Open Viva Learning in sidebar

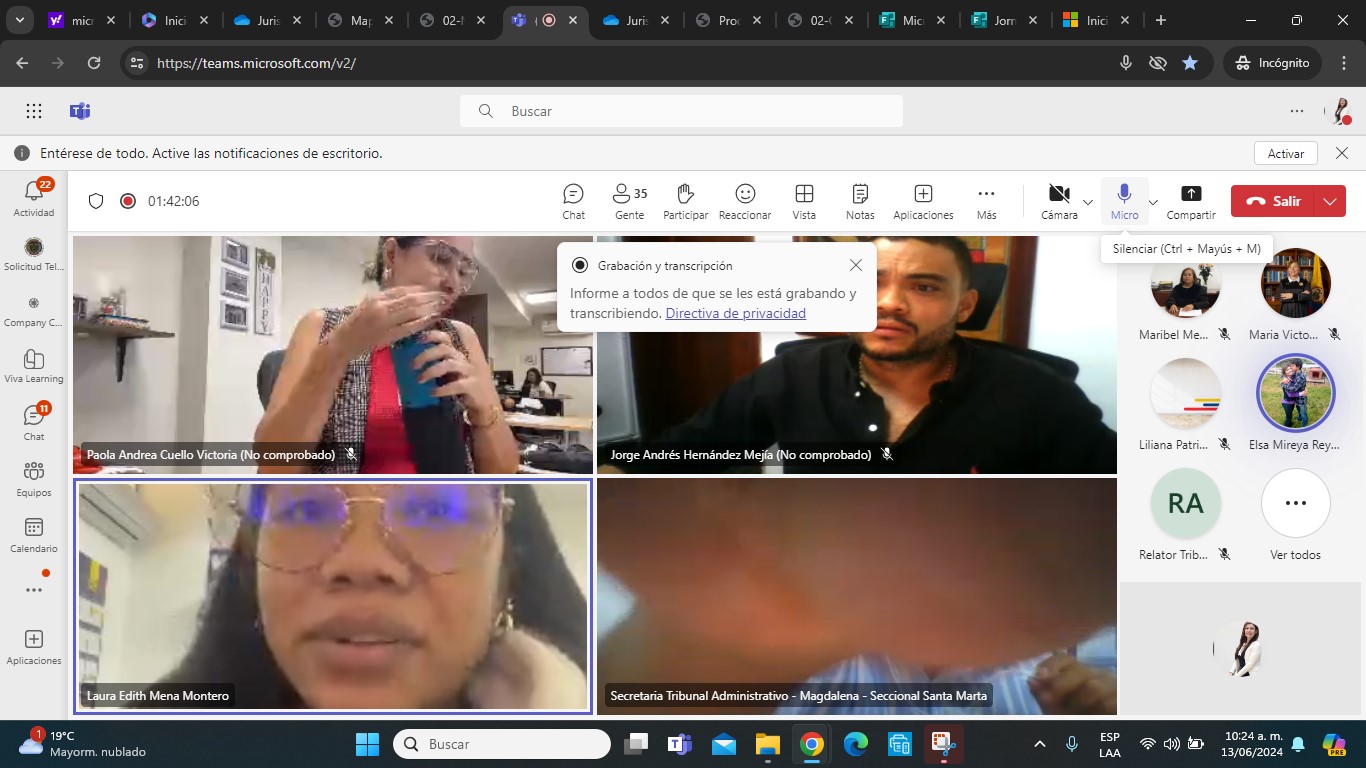pos(34,366)
